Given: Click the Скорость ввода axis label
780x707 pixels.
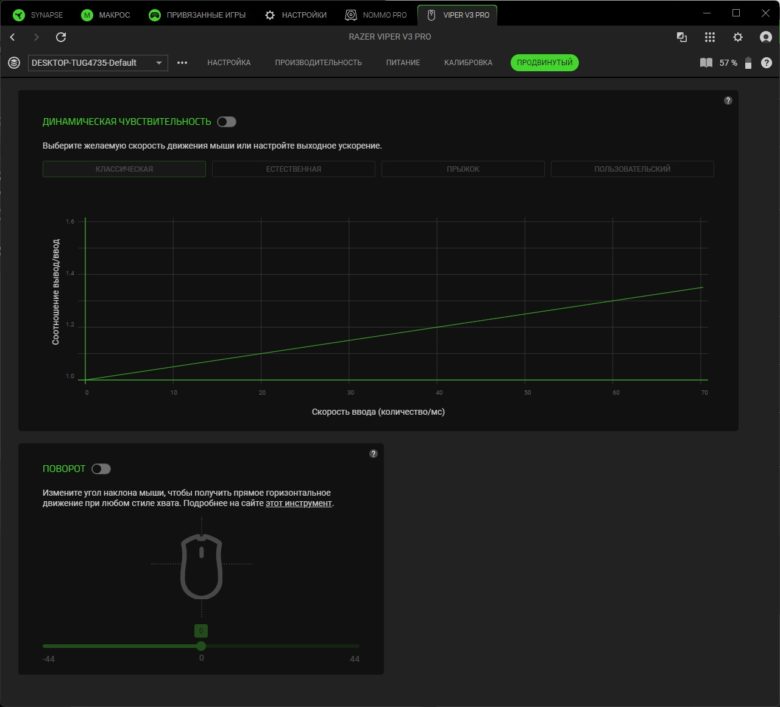Looking at the screenshot, I should point(378,411).
